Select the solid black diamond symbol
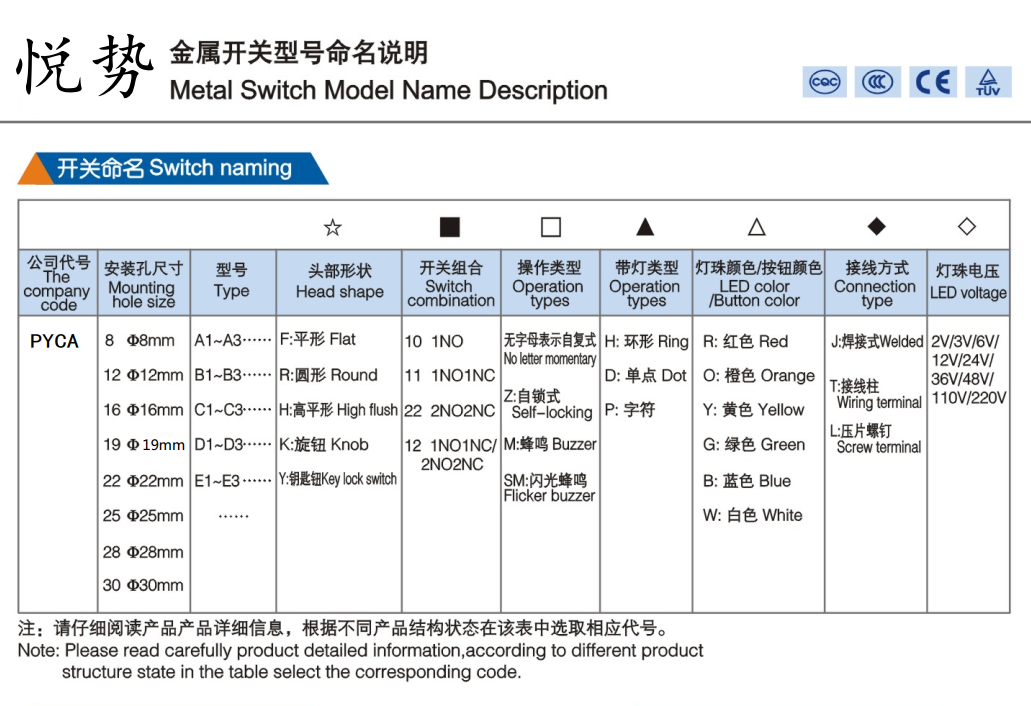This screenshot has width=1031, height=706. pos(876,226)
